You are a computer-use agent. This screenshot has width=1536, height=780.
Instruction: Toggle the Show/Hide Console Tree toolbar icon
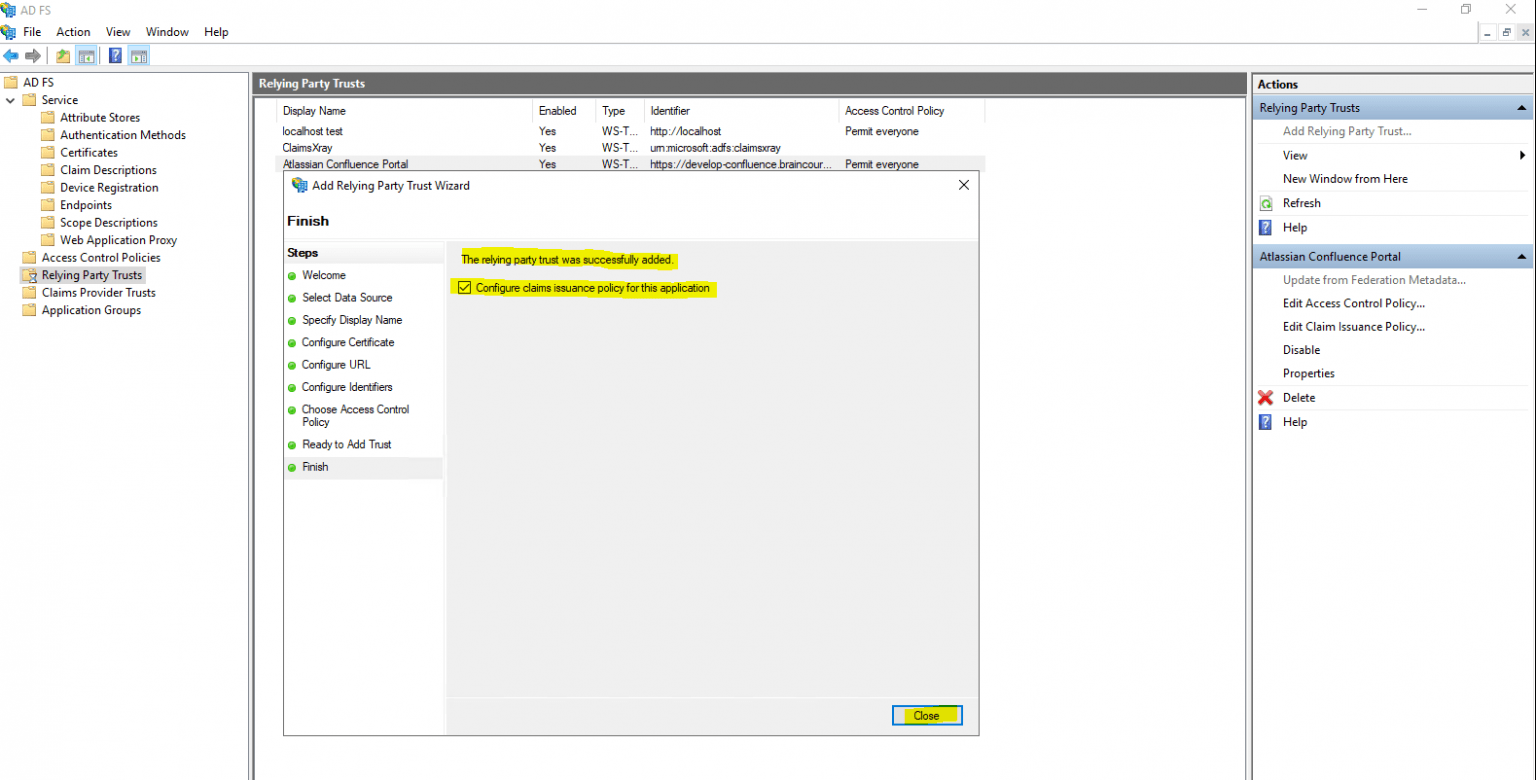coord(87,55)
